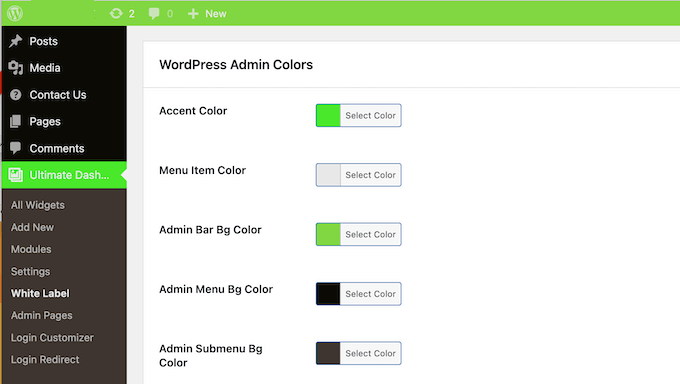Click the Admin Submenu Bg Color brown swatch
Viewport: 680px width, 384px height.
[328, 353]
